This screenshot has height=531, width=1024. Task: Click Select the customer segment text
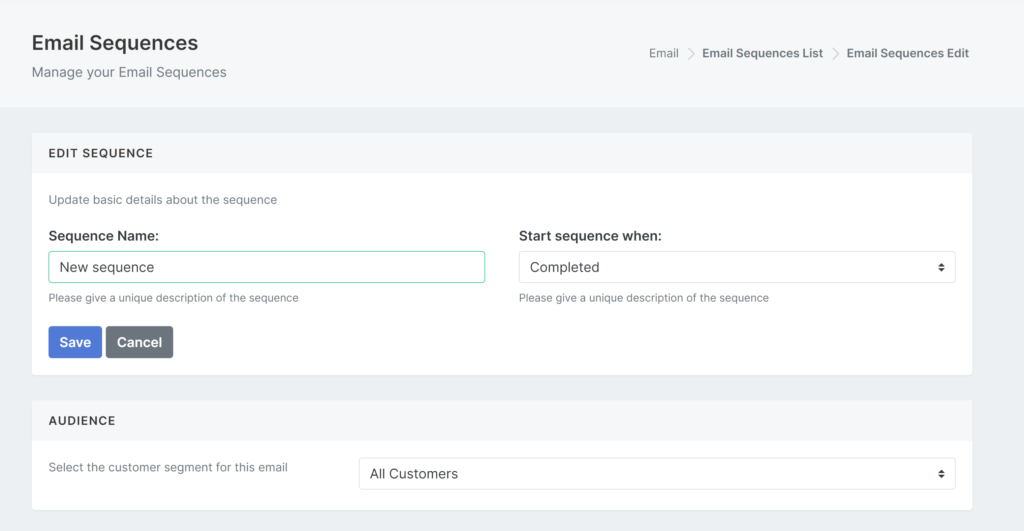coord(168,468)
